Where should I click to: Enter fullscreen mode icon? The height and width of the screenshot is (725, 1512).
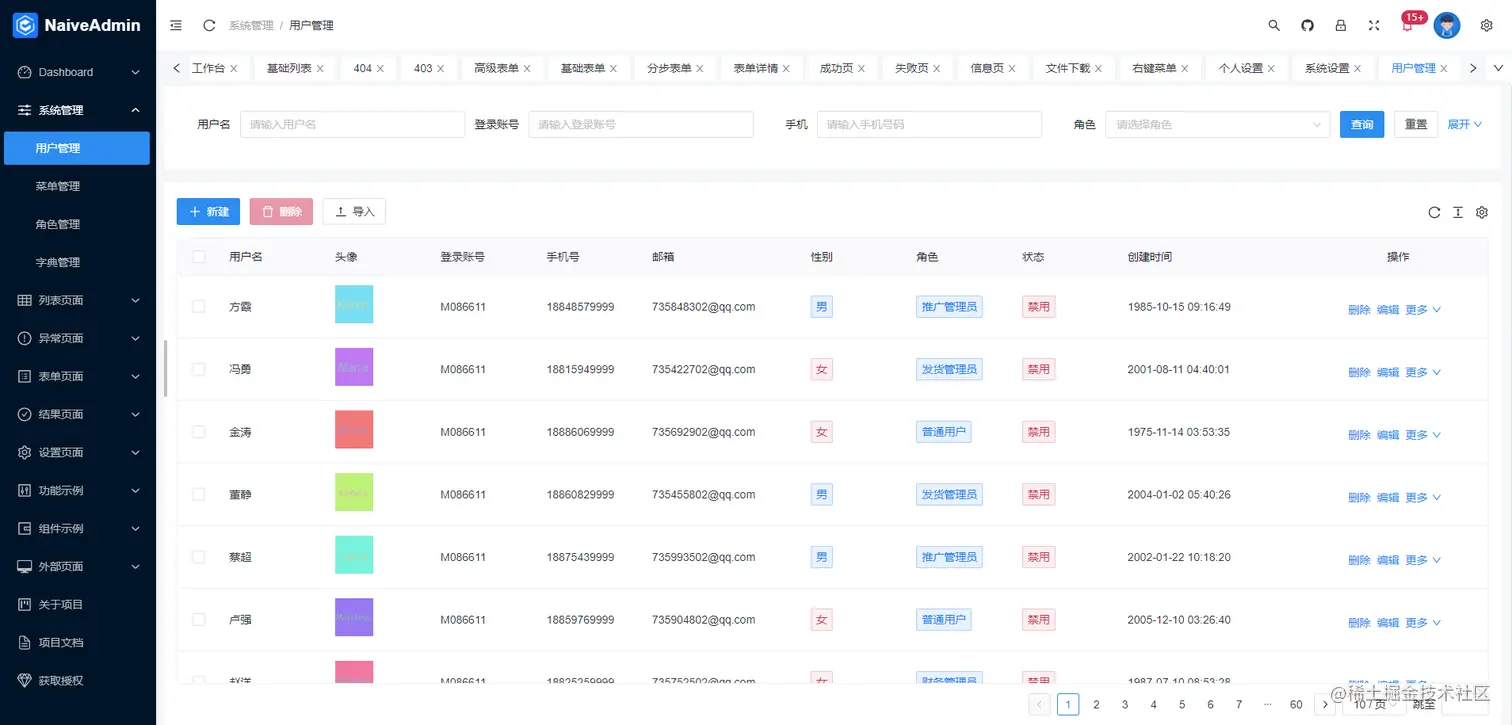pyautogui.click(x=1374, y=25)
